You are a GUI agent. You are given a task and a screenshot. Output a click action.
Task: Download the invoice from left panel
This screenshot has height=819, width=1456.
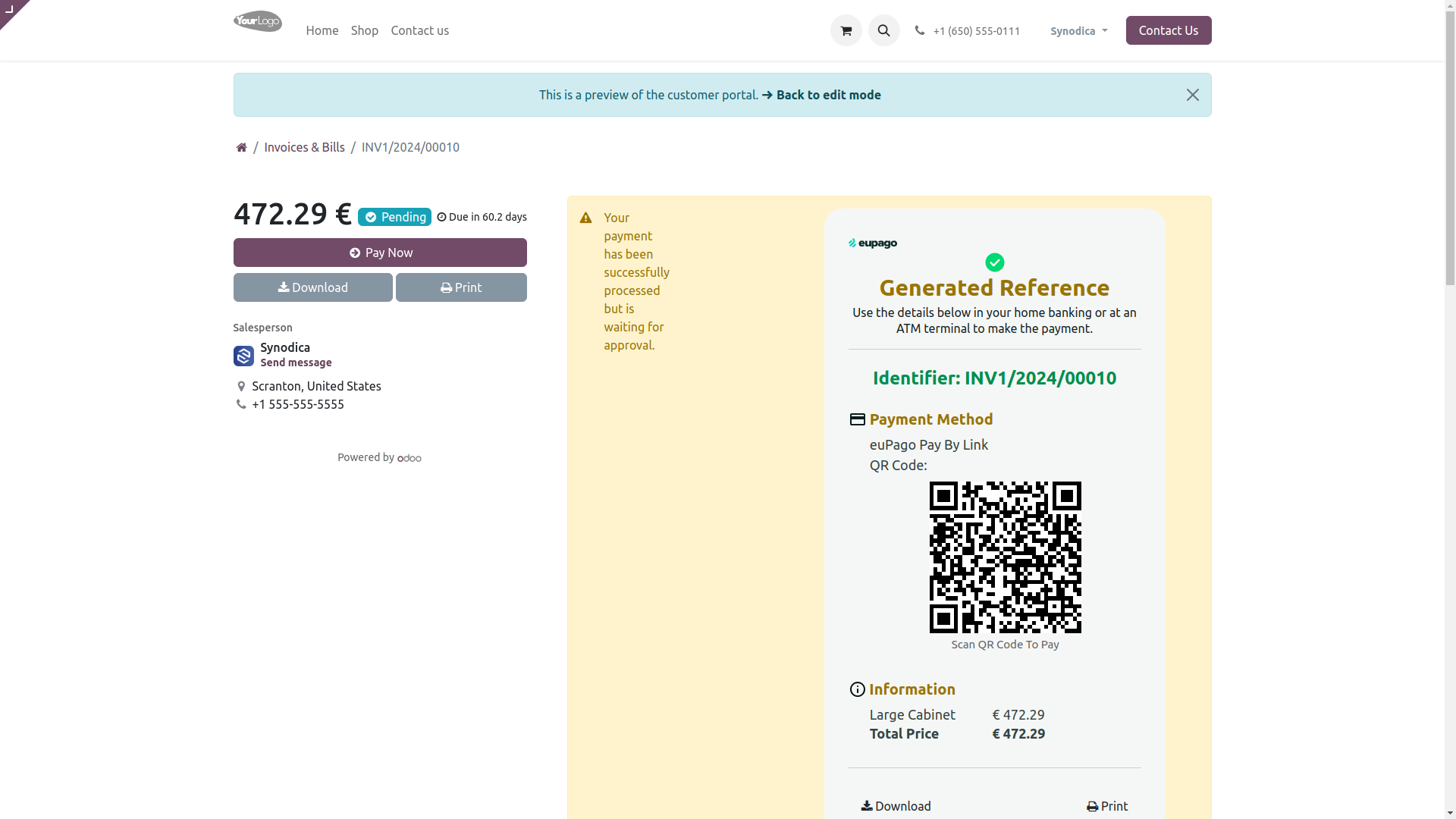pos(312,287)
